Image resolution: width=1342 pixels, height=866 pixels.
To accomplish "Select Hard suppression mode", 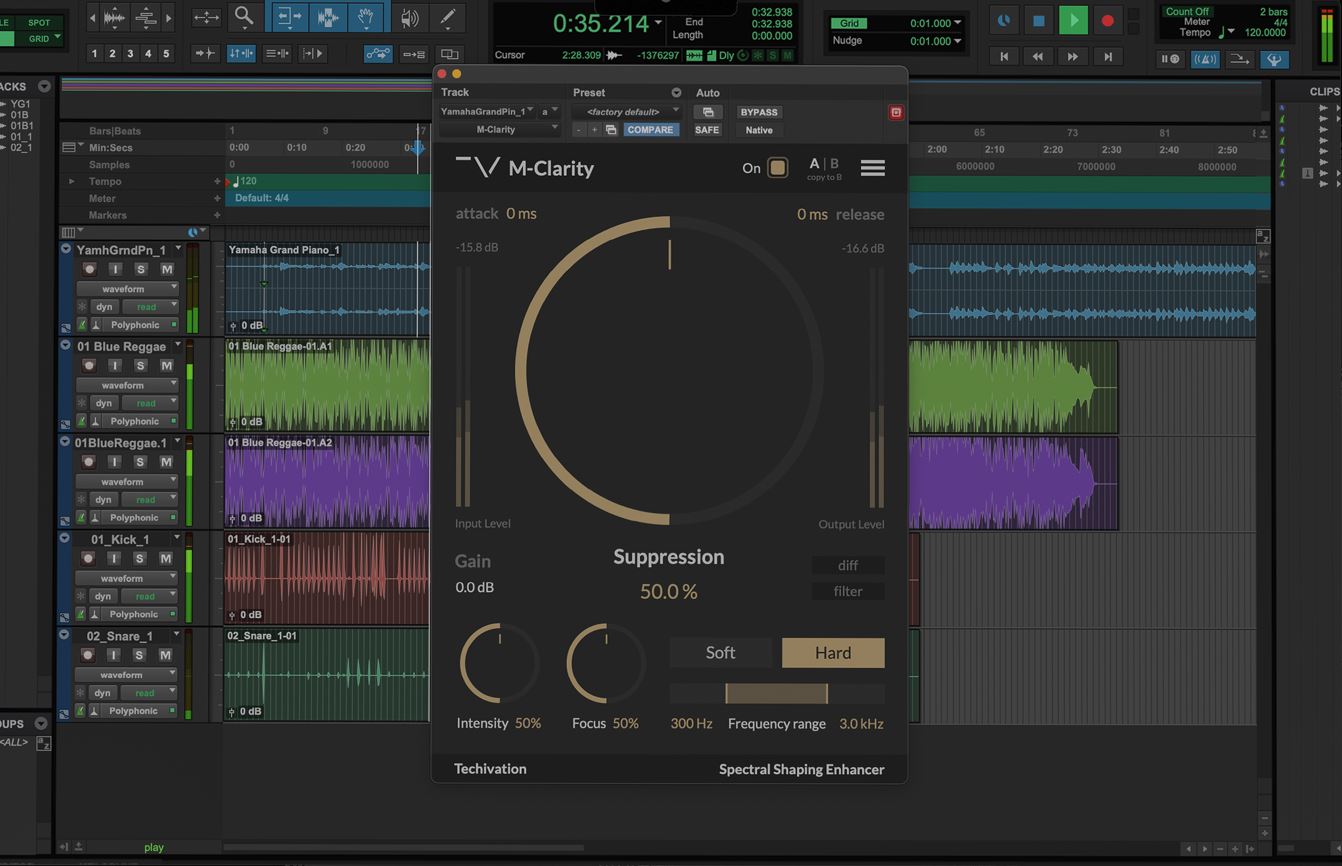I will coord(833,653).
